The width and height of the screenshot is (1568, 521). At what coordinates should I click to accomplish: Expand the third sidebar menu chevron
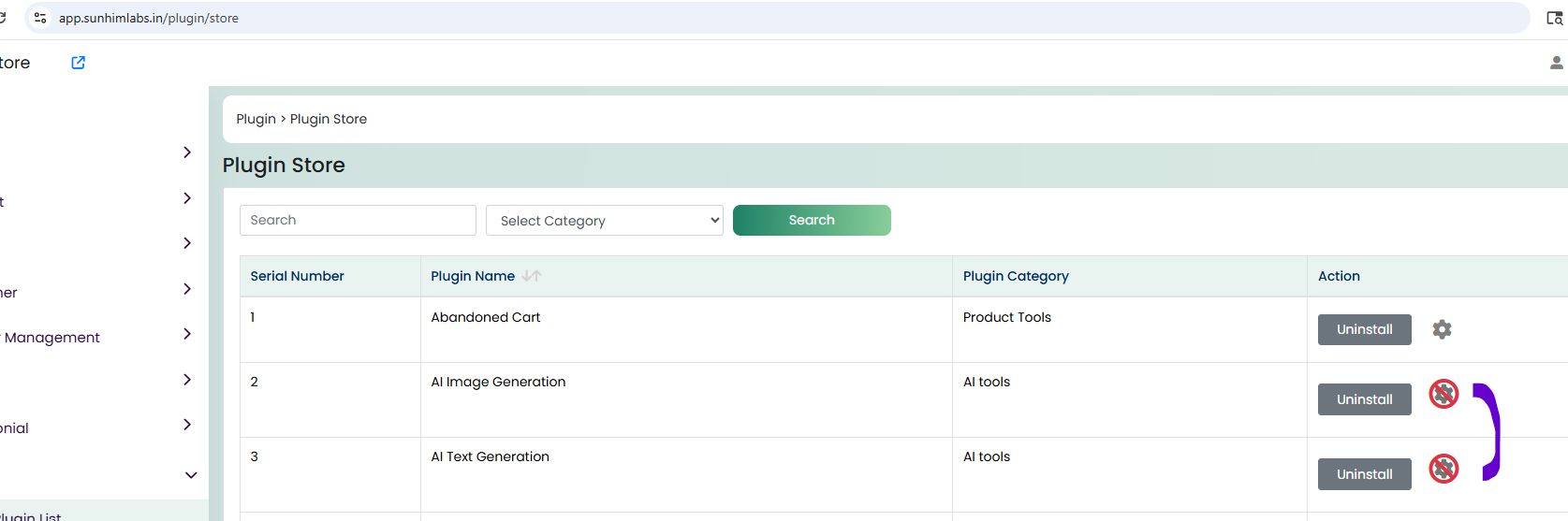[x=187, y=243]
